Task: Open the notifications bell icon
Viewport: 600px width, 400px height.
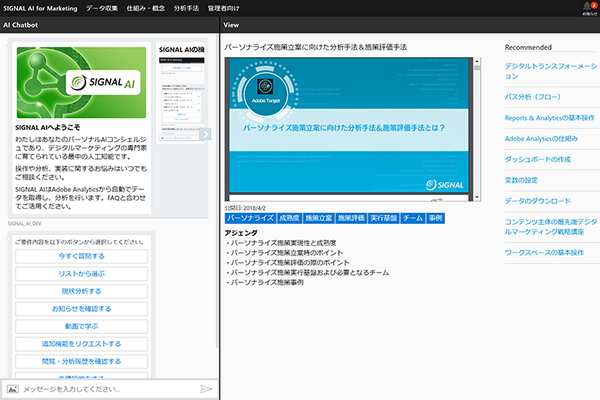Action: tap(587, 8)
